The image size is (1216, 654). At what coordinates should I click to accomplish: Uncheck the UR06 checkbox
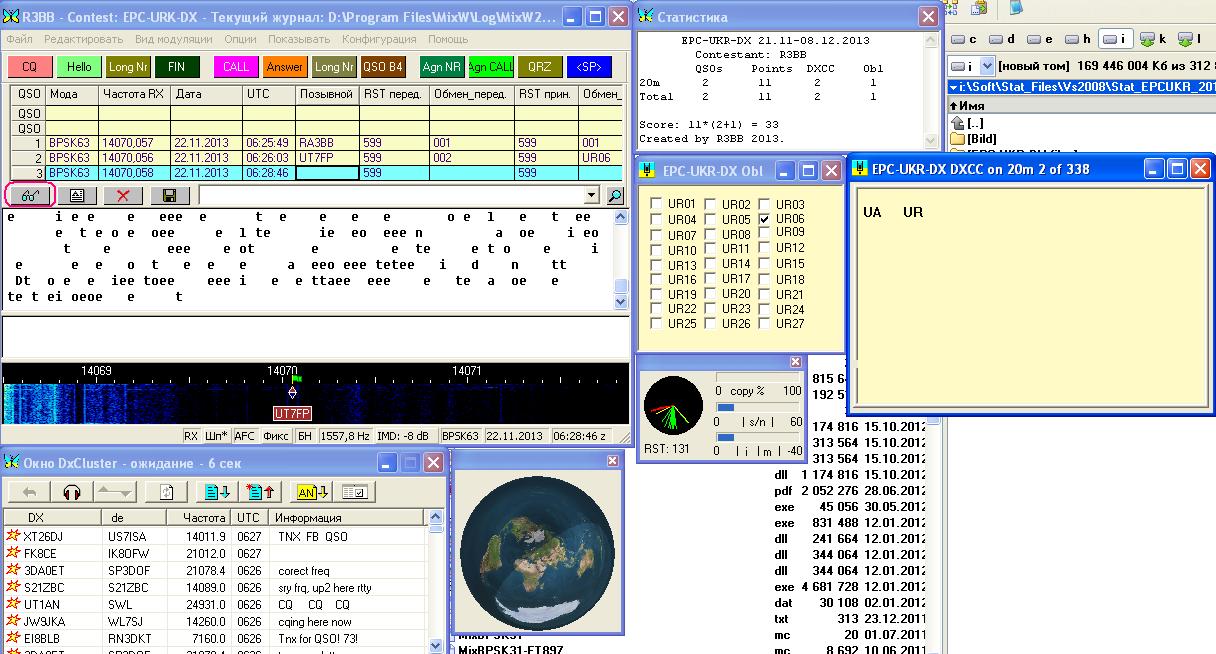pyautogui.click(x=765, y=219)
